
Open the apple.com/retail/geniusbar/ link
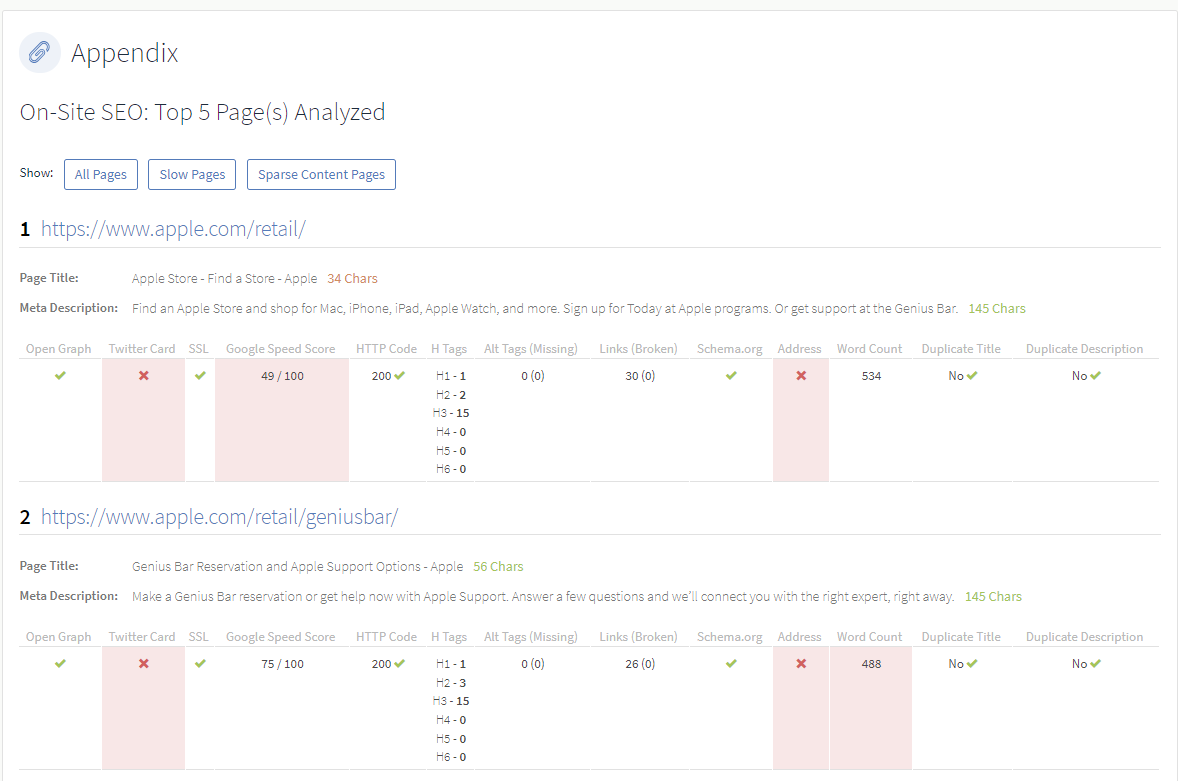coord(219,517)
